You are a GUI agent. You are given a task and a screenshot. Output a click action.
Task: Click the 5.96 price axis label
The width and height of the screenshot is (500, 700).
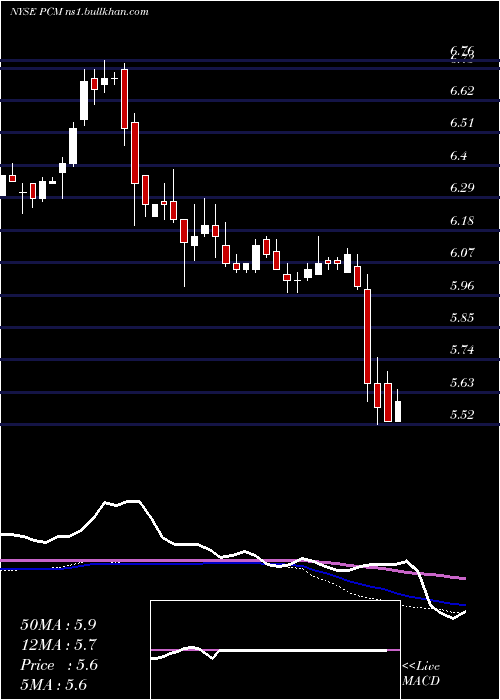point(462,285)
